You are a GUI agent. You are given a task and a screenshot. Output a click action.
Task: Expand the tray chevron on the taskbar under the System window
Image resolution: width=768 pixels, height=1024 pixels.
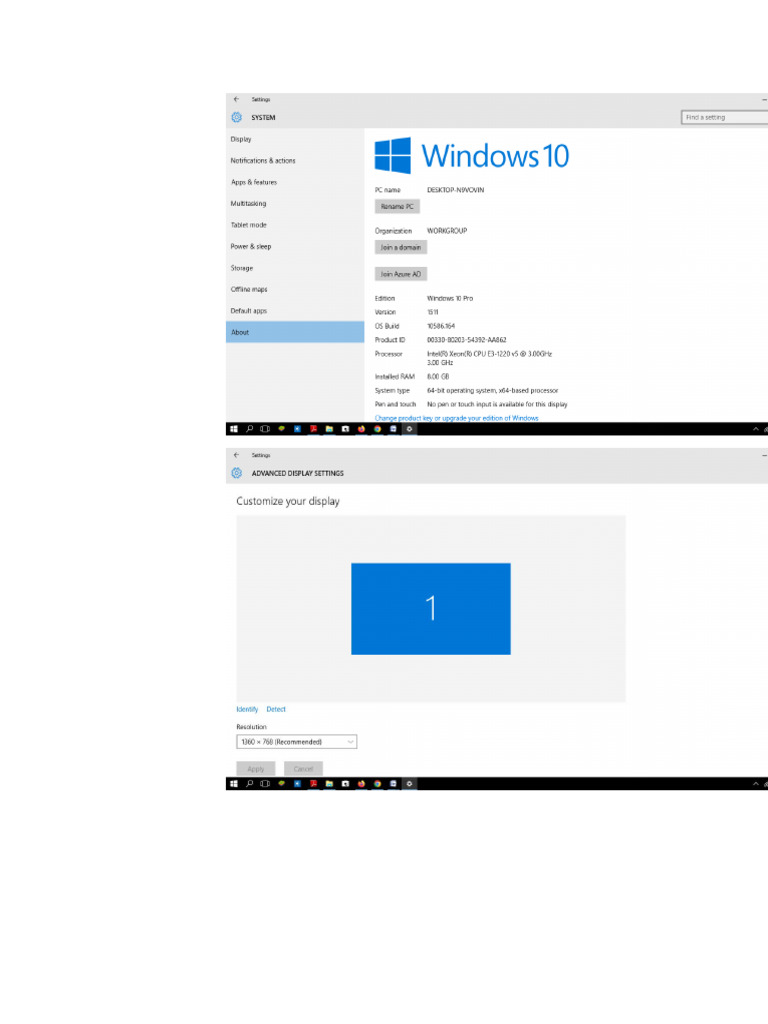tap(756, 429)
